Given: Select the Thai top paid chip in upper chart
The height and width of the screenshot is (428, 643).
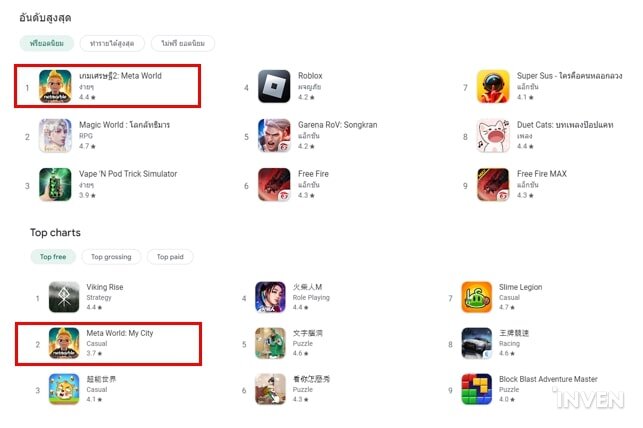Looking at the screenshot, I should click(x=183, y=43).
